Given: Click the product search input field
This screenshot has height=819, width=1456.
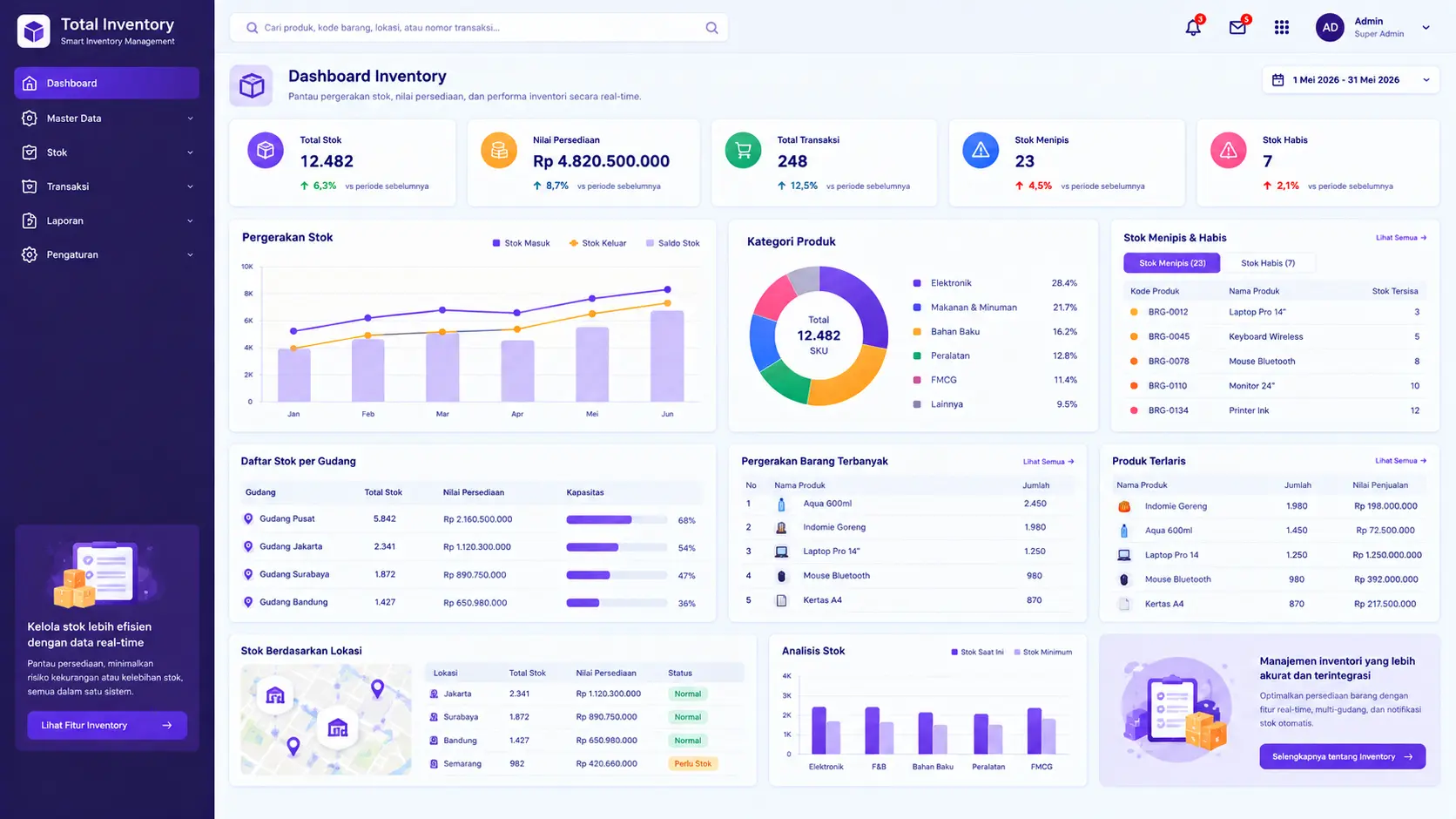Looking at the screenshot, I should 479,28.
